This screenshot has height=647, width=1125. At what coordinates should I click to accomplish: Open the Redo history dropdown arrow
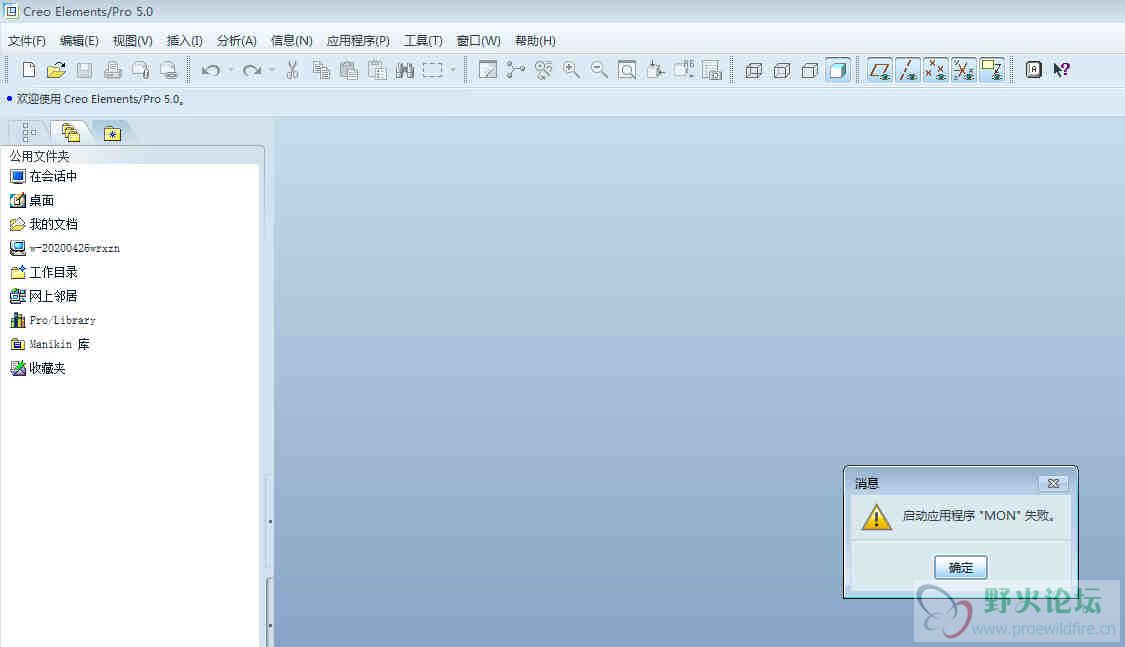tap(272, 70)
